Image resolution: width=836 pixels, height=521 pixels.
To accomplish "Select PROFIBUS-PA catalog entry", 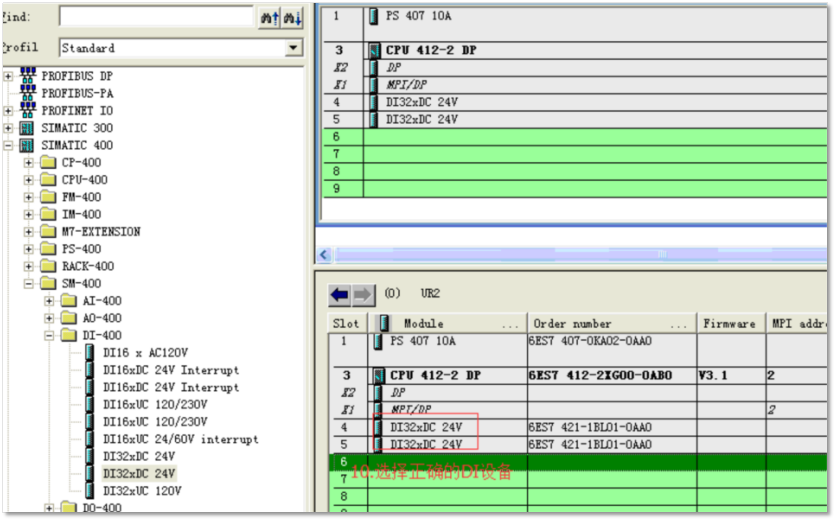I will [x=77, y=93].
